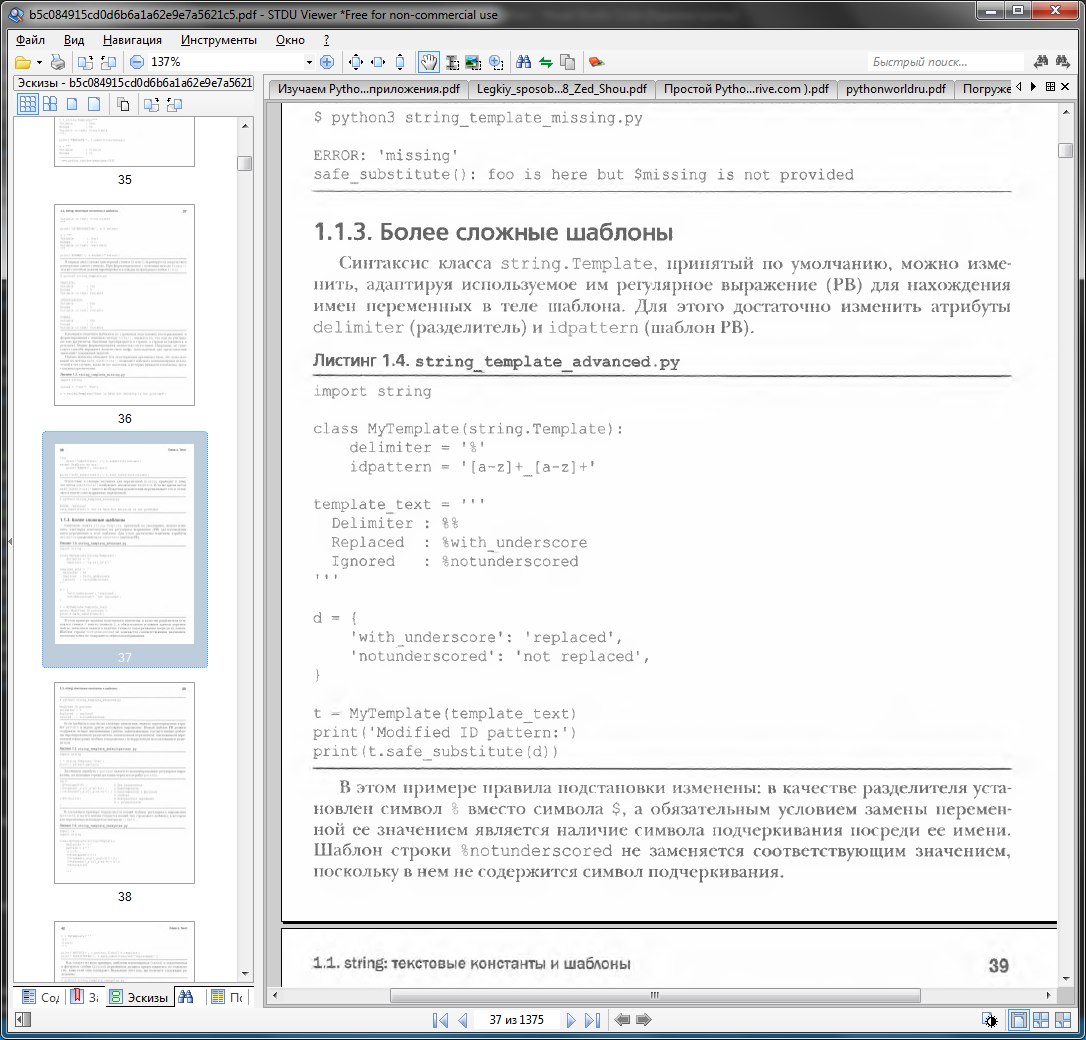Viewport: 1086px width, 1040px height.
Task: Select largest thumbnail view
Action: (94, 105)
